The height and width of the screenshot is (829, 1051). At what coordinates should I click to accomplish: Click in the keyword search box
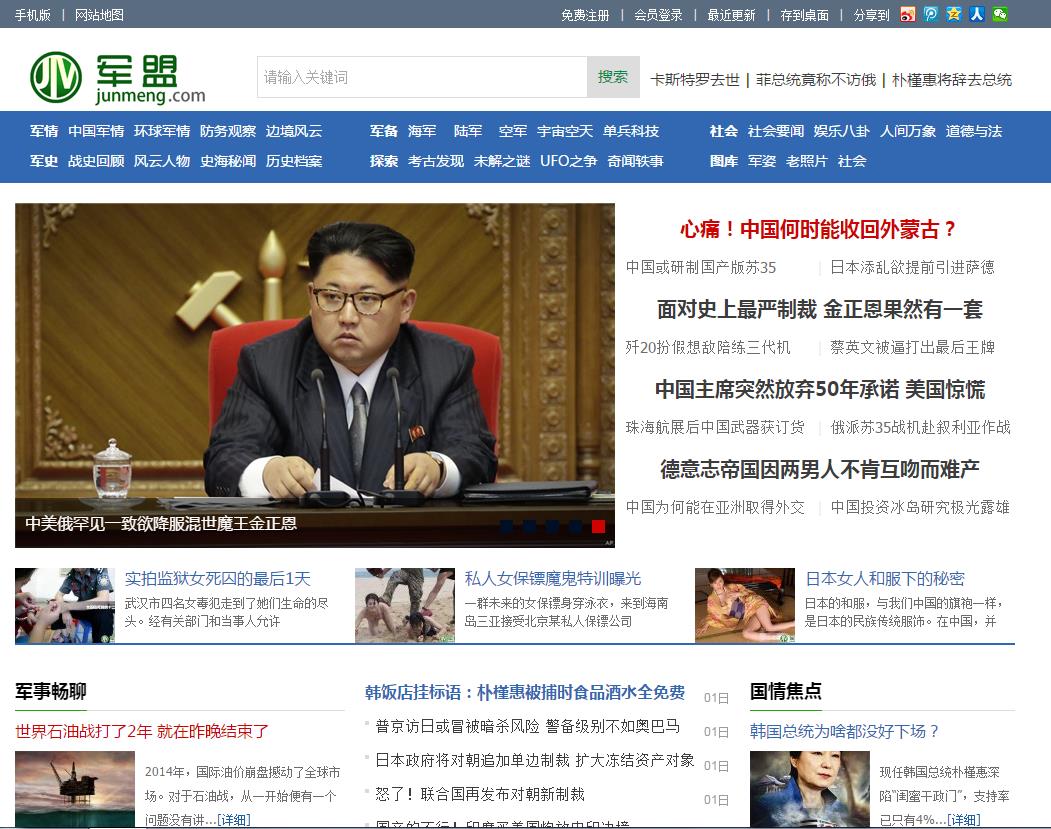[422, 77]
